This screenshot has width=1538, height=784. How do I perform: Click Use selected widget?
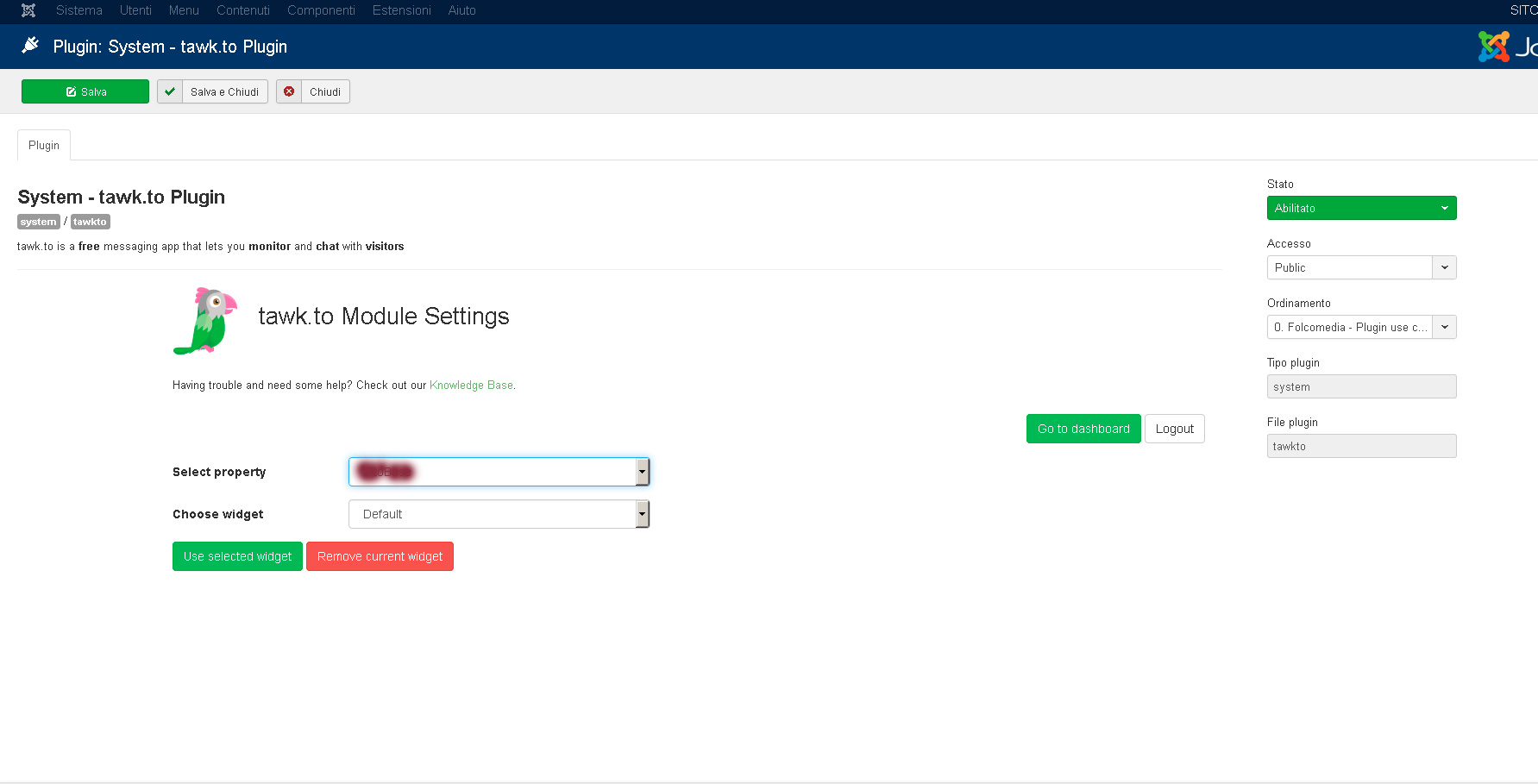237,556
